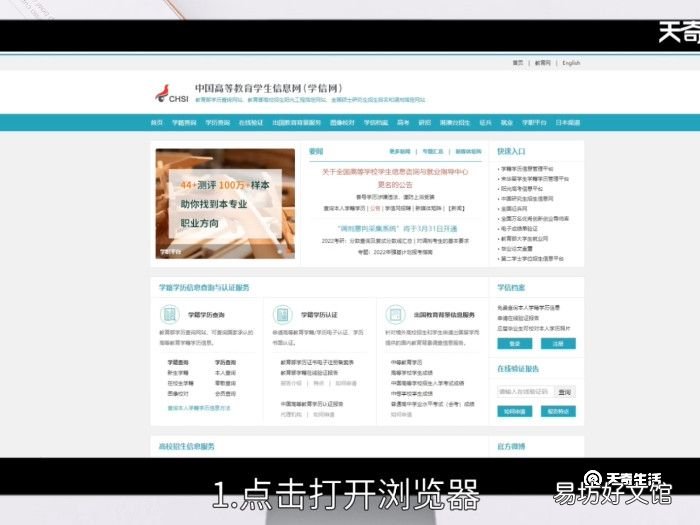Open 日本频道 in the navigation bar
Screen dimensions: 700x525
pos(568,123)
